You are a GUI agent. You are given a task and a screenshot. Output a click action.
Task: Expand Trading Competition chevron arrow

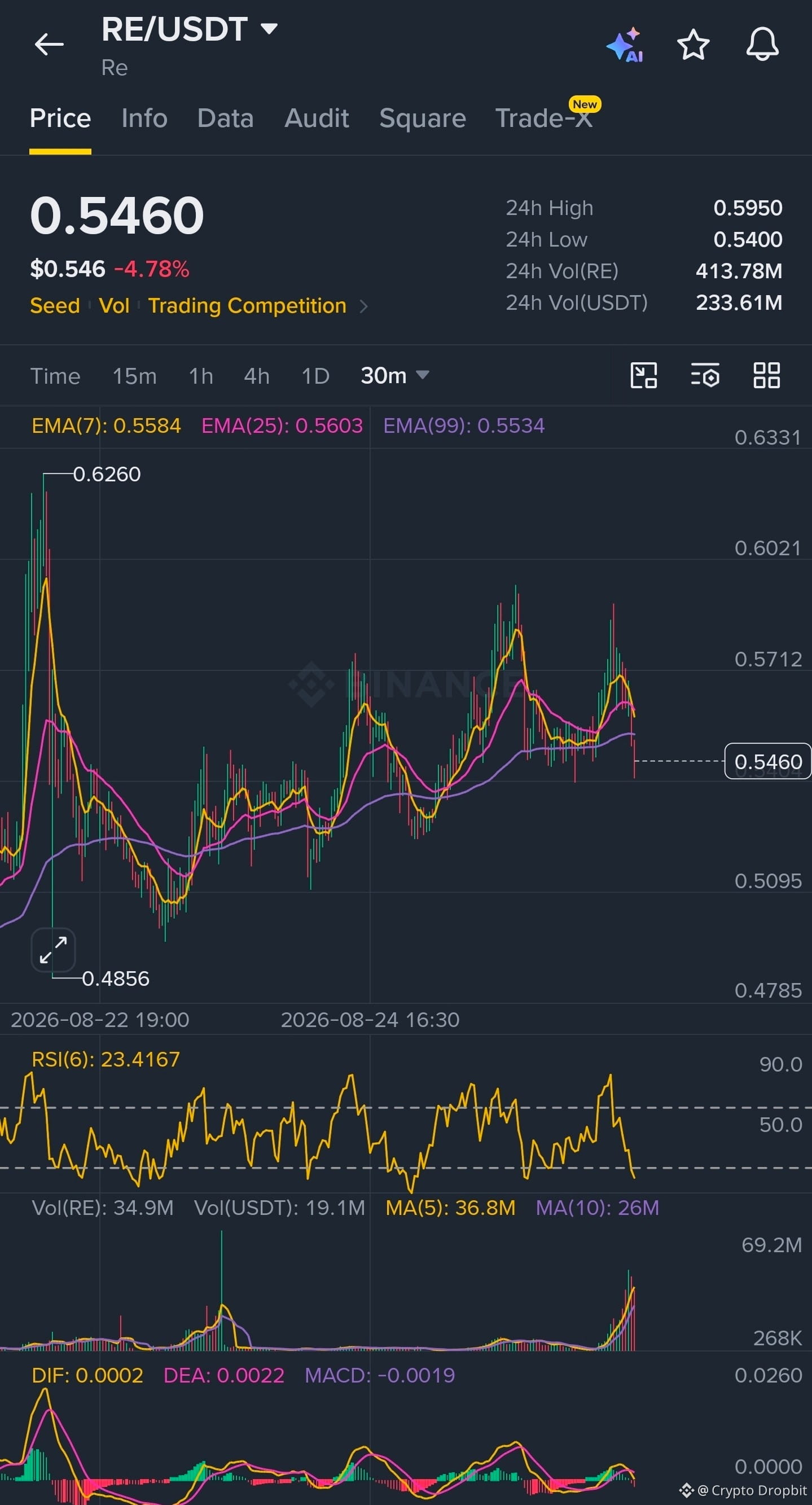pyautogui.click(x=363, y=306)
